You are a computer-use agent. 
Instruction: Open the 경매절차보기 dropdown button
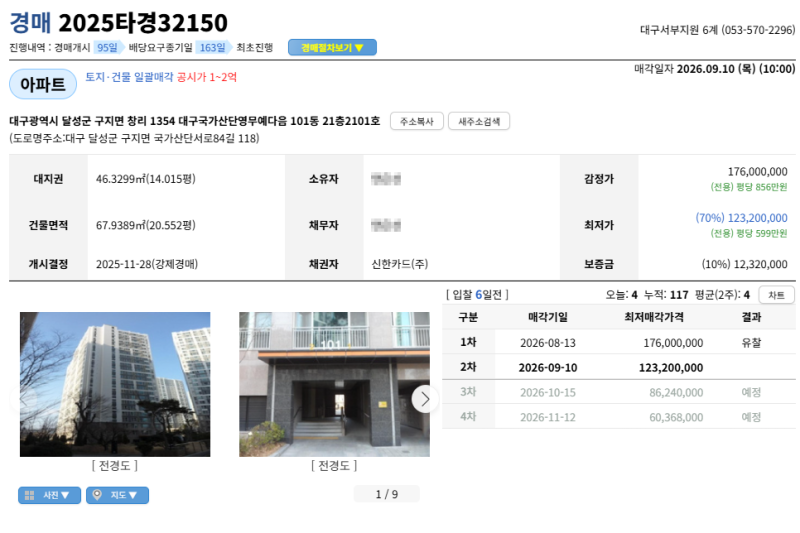coord(332,47)
